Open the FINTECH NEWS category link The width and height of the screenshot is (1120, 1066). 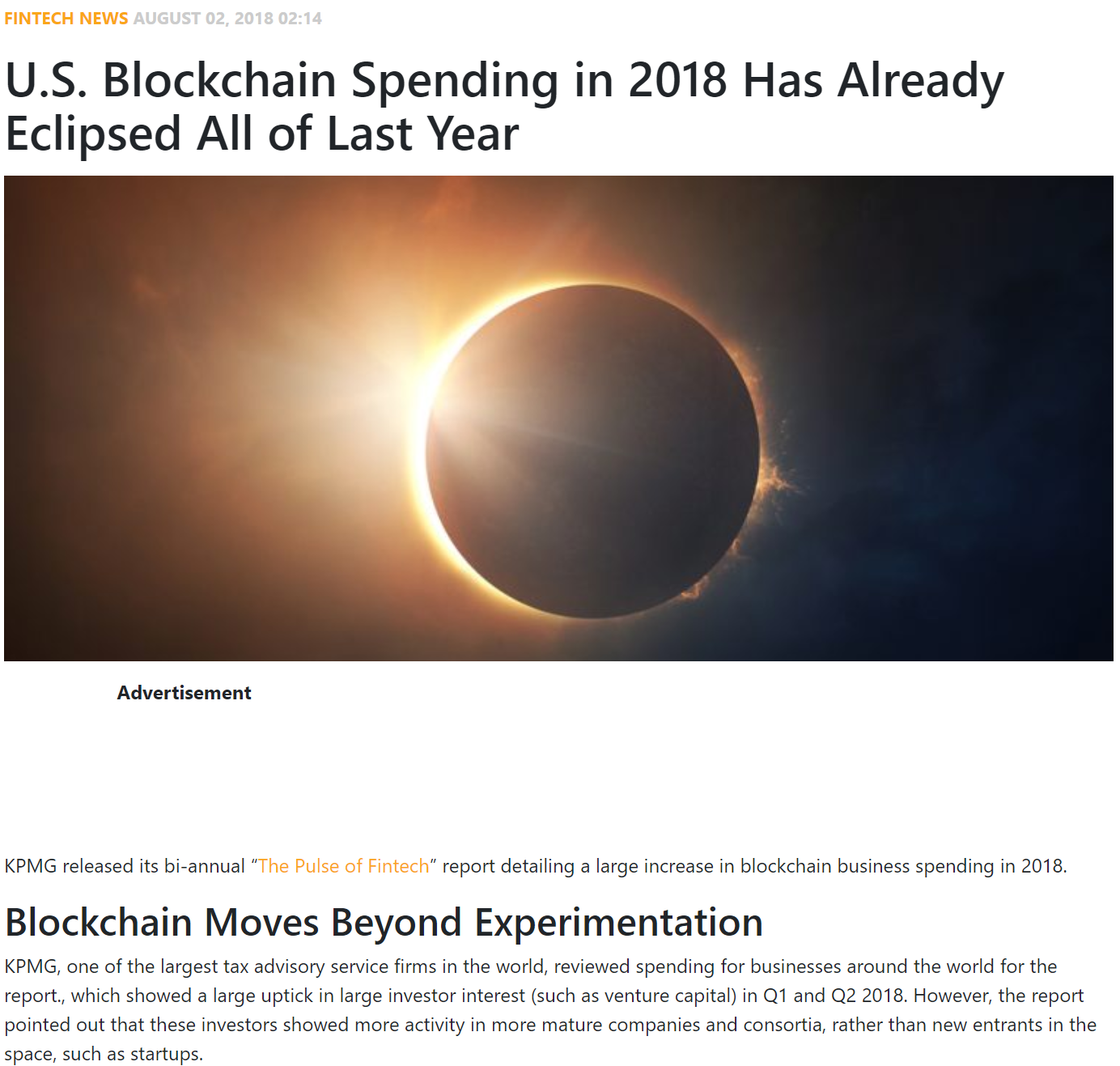(66, 19)
